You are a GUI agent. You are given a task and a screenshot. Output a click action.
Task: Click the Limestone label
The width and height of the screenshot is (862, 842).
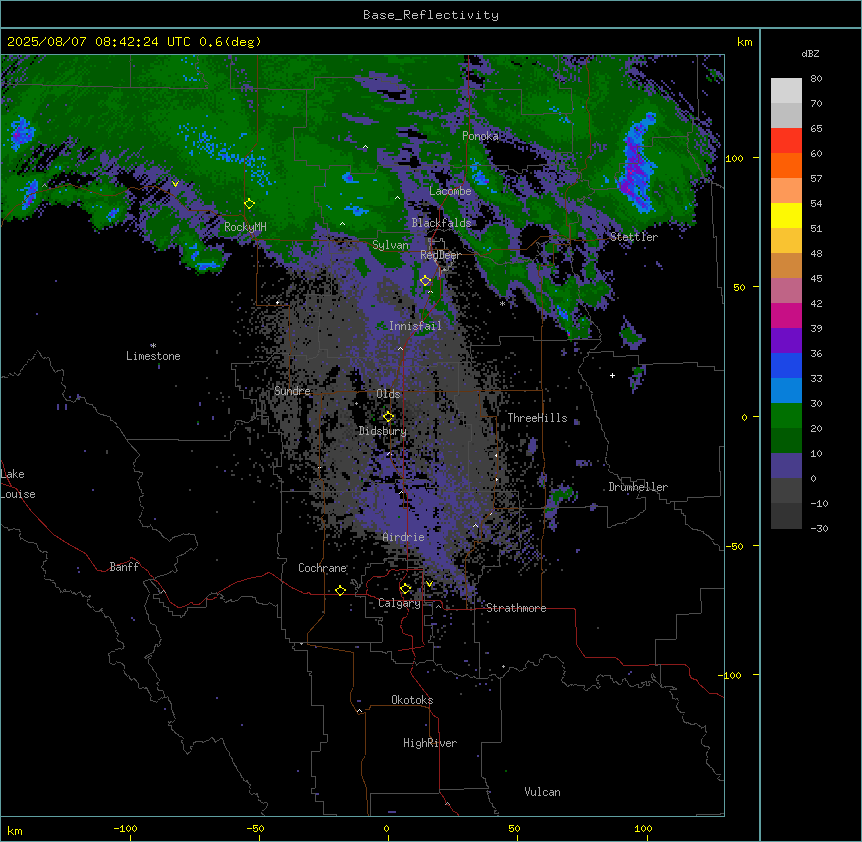pyautogui.click(x=153, y=356)
